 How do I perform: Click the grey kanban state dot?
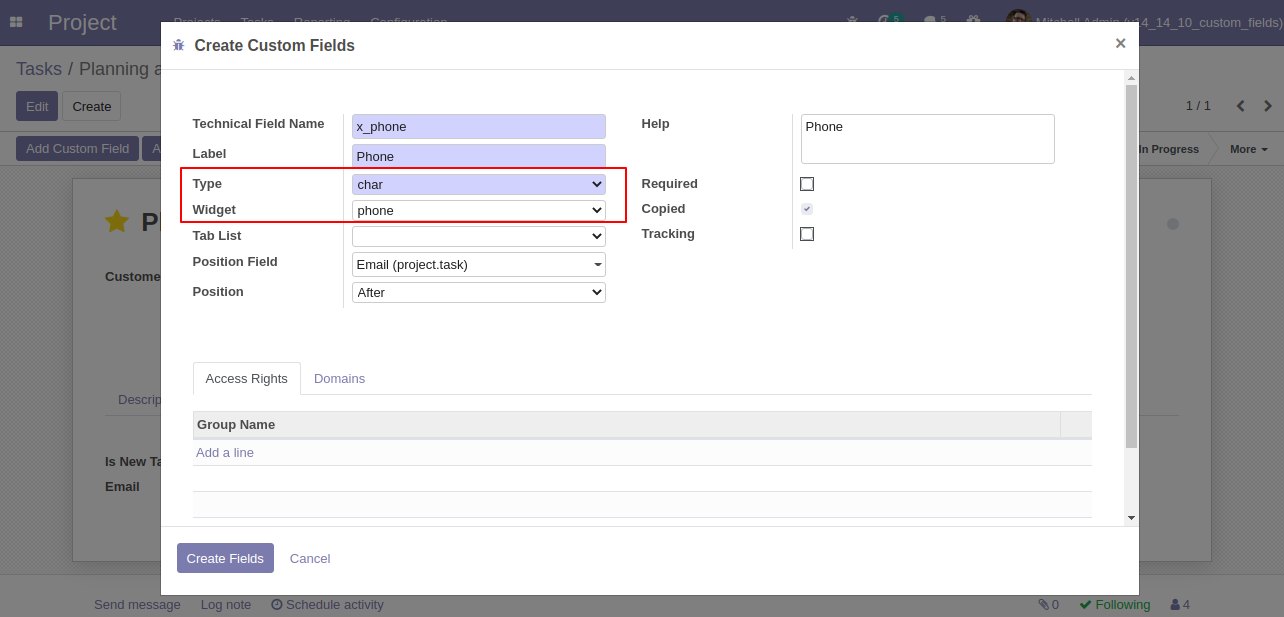[1173, 224]
